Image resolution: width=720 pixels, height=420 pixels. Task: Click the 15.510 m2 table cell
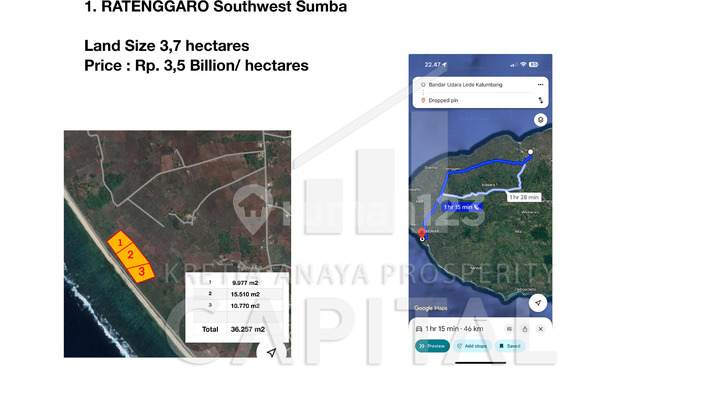point(245,294)
